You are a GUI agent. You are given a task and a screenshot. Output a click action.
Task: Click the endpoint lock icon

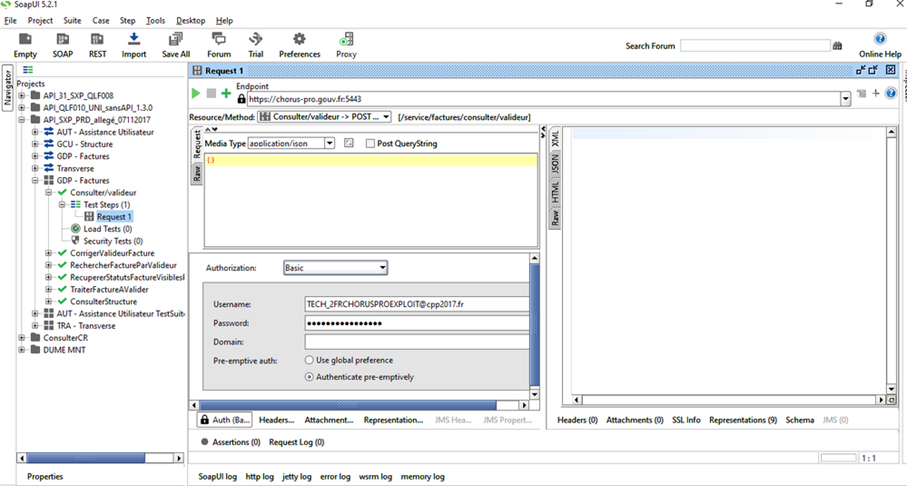pos(242,98)
